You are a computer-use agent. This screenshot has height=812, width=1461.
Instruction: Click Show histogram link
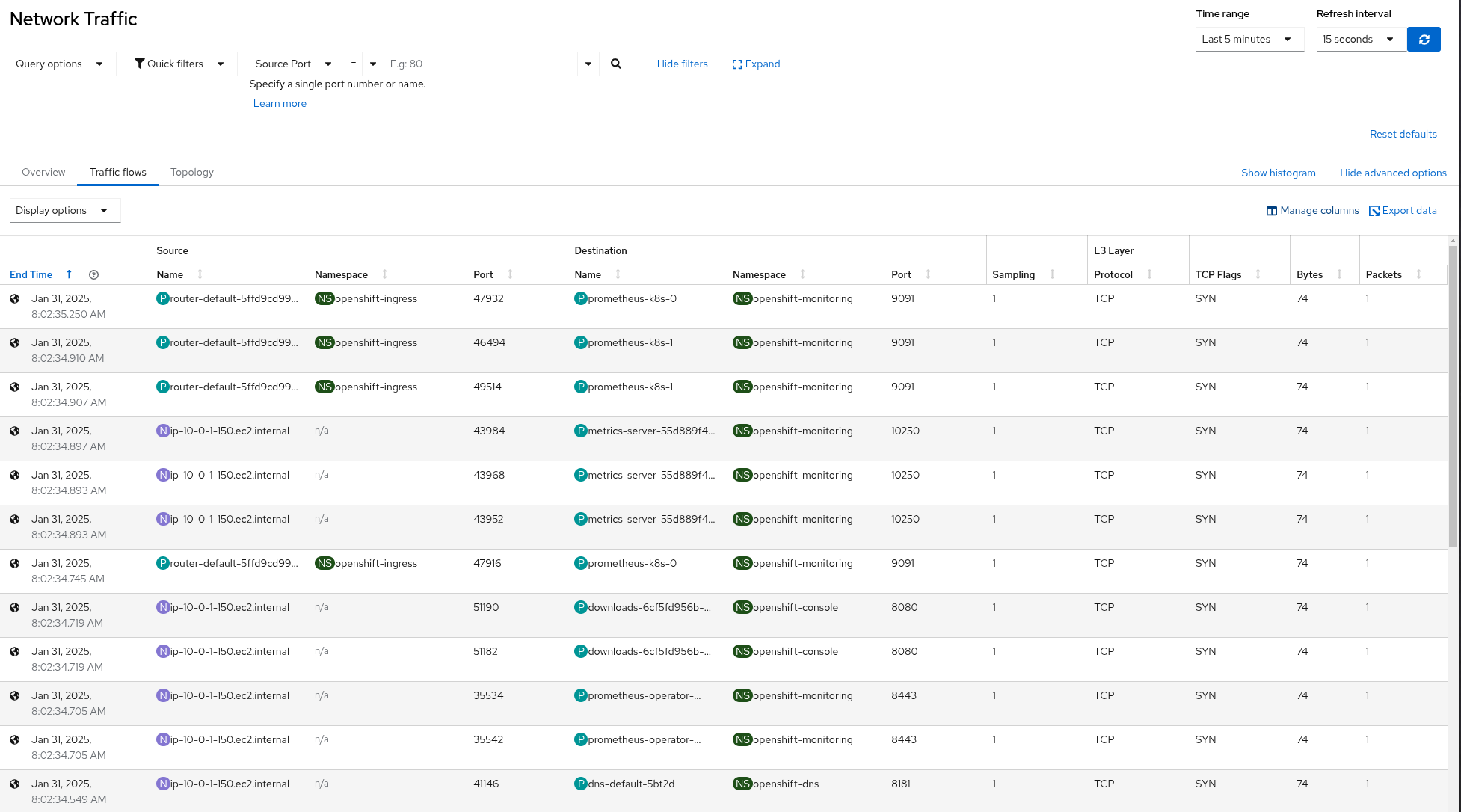click(x=1279, y=173)
